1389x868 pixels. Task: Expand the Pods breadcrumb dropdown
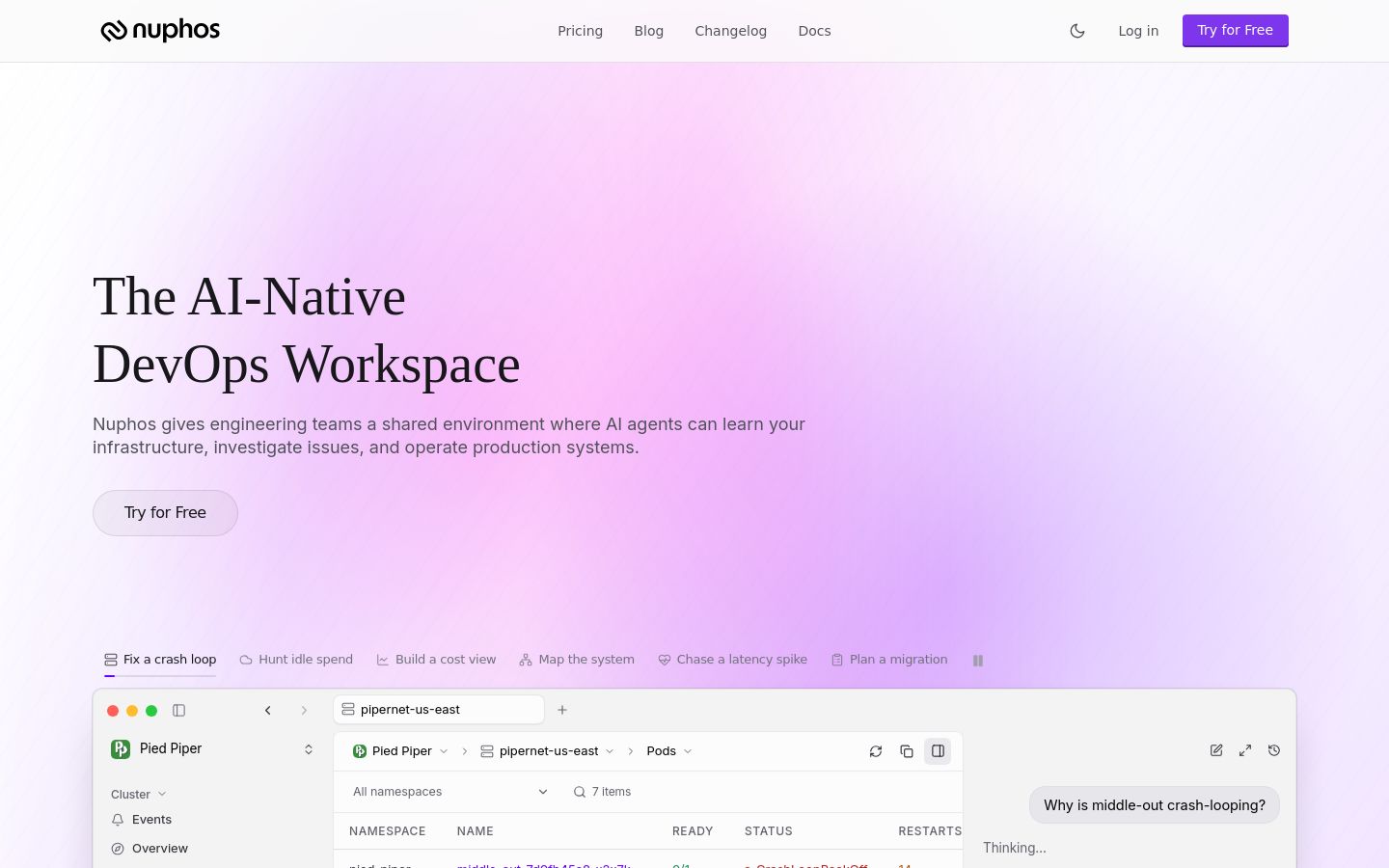669,751
